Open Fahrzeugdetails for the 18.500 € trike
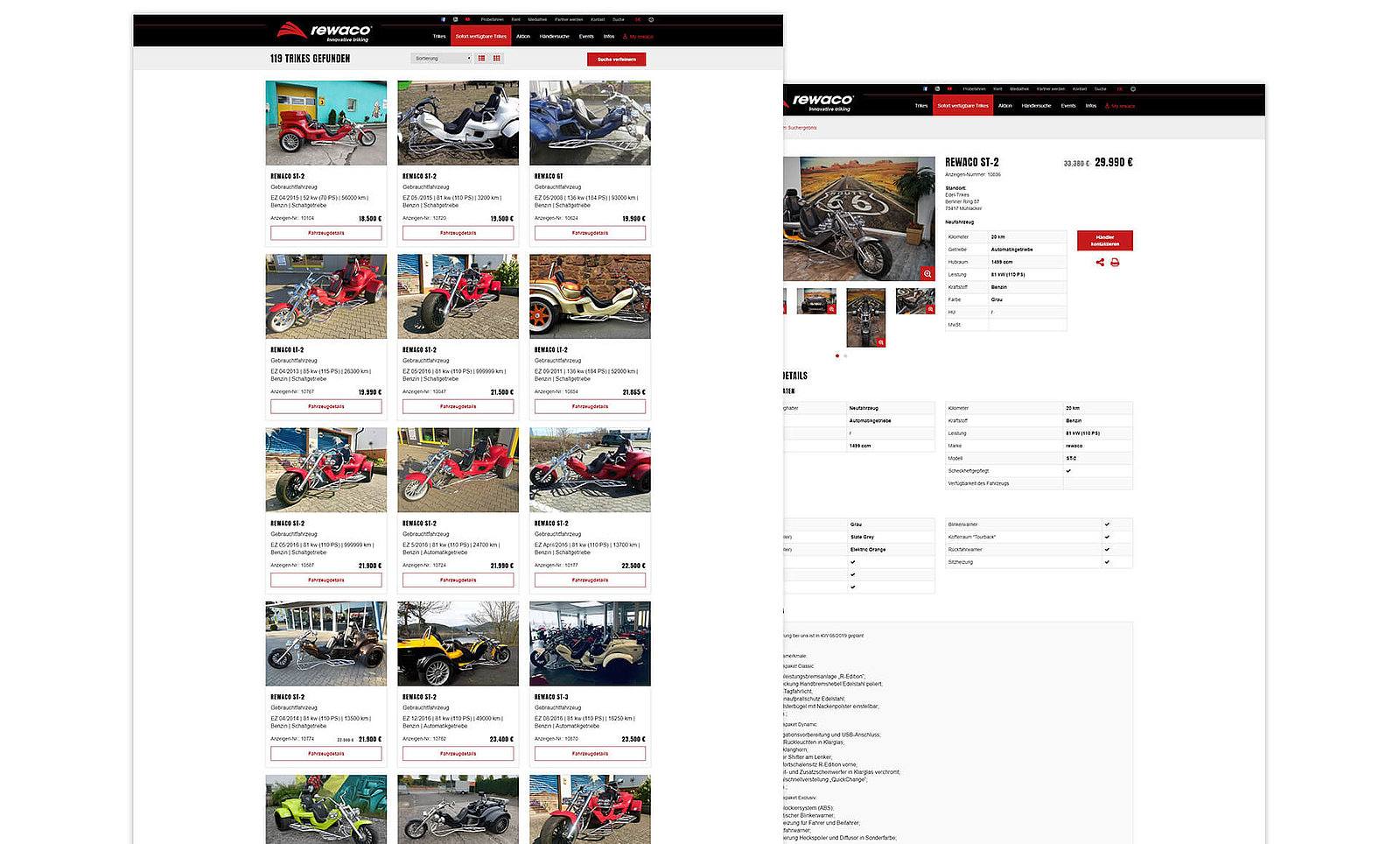1400x844 pixels. (x=326, y=233)
